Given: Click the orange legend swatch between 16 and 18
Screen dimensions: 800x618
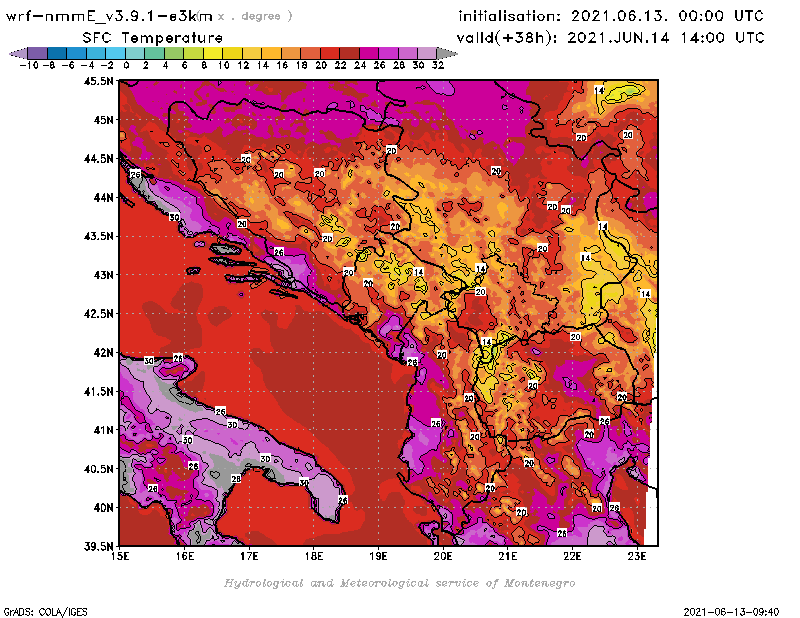Looking at the screenshot, I should point(291,53).
